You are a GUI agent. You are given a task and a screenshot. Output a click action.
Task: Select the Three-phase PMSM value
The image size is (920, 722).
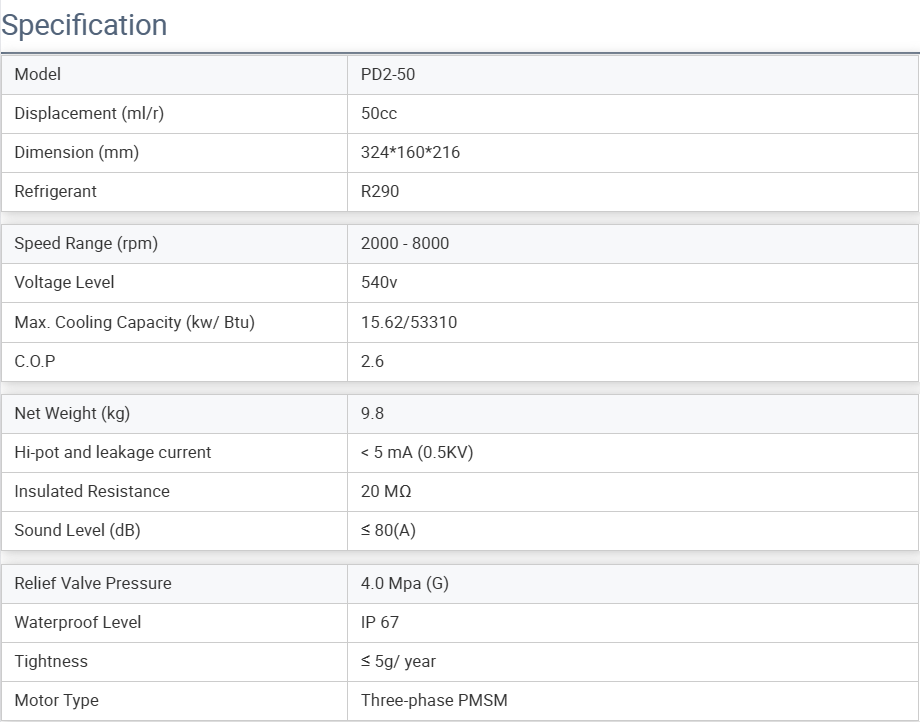click(x=434, y=700)
